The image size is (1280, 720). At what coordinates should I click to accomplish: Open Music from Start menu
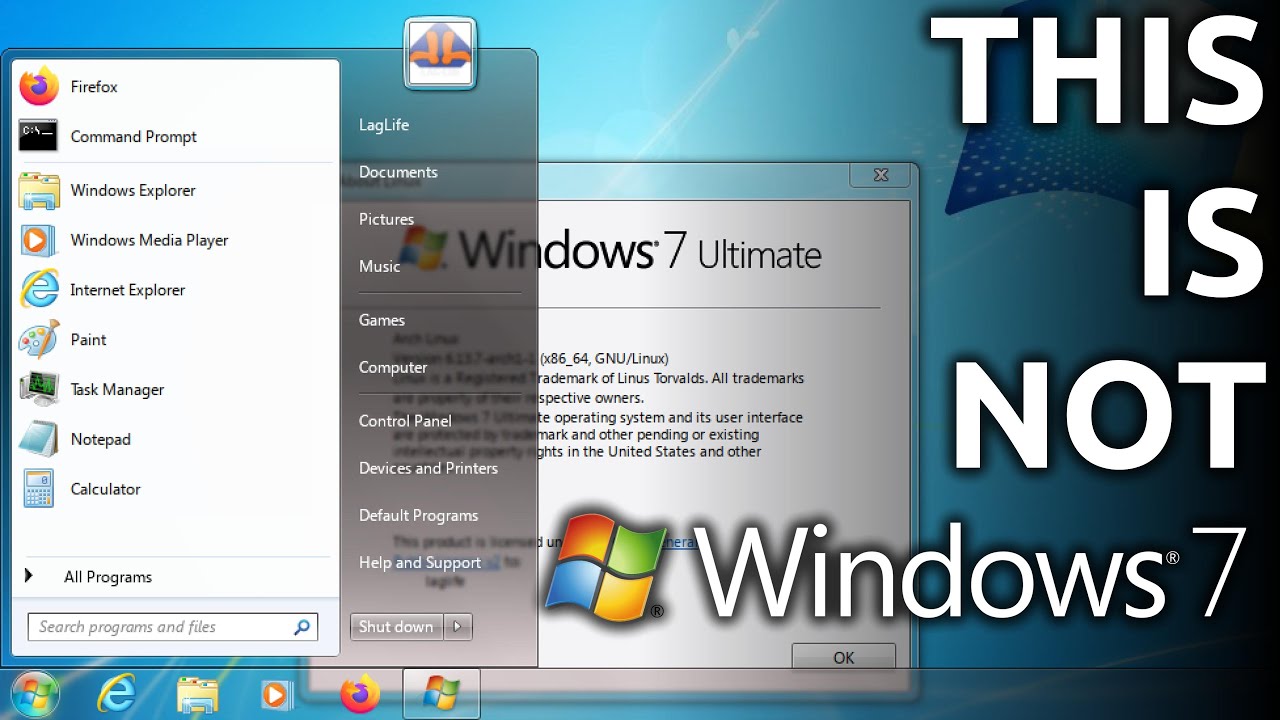tap(379, 266)
